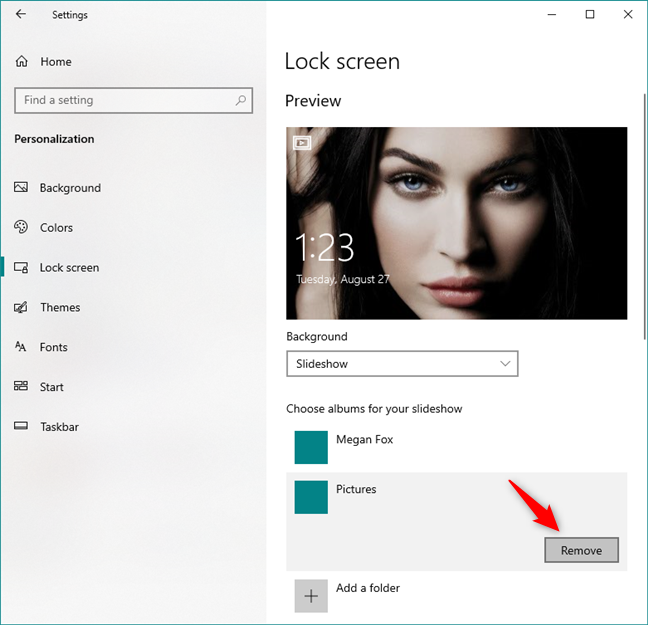The image size is (648, 625).
Task: Open the Home settings page
Action: (55, 62)
